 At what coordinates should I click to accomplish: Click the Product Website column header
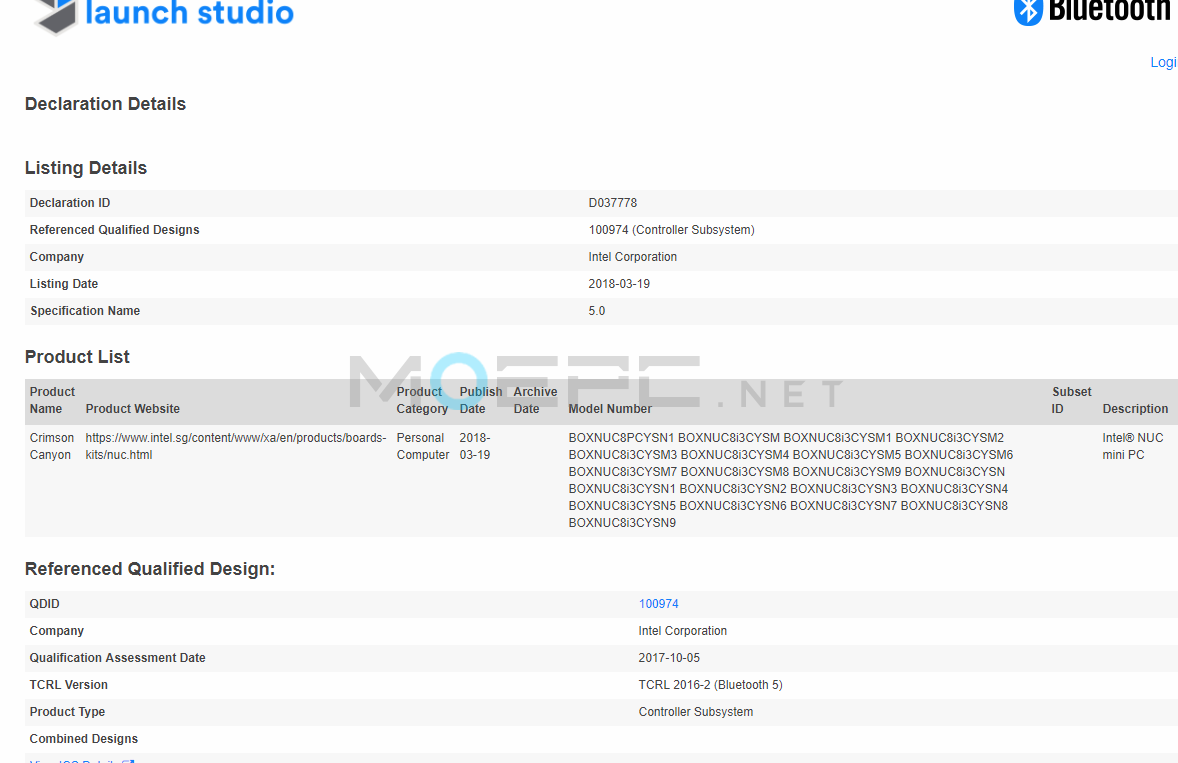[133, 409]
